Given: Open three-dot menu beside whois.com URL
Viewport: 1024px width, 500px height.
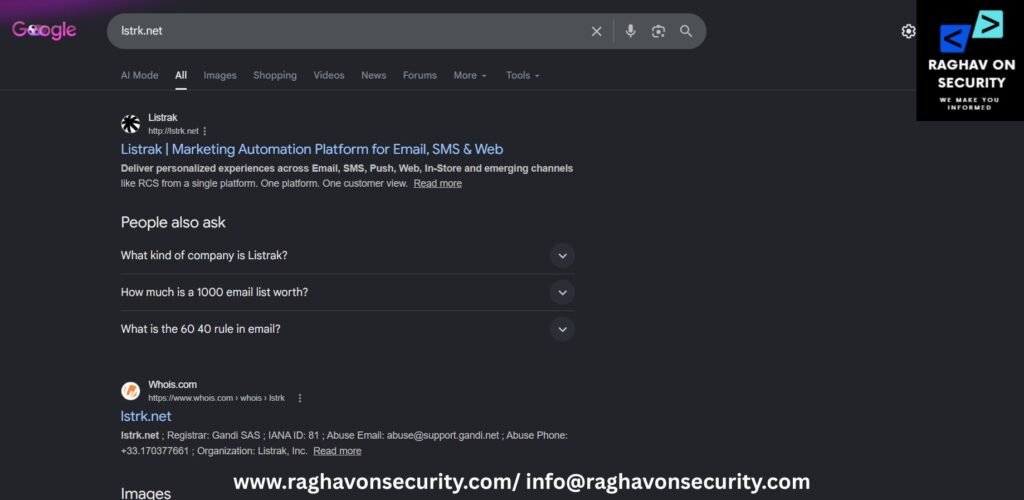Looking at the screenshot, I should (300, 398).
